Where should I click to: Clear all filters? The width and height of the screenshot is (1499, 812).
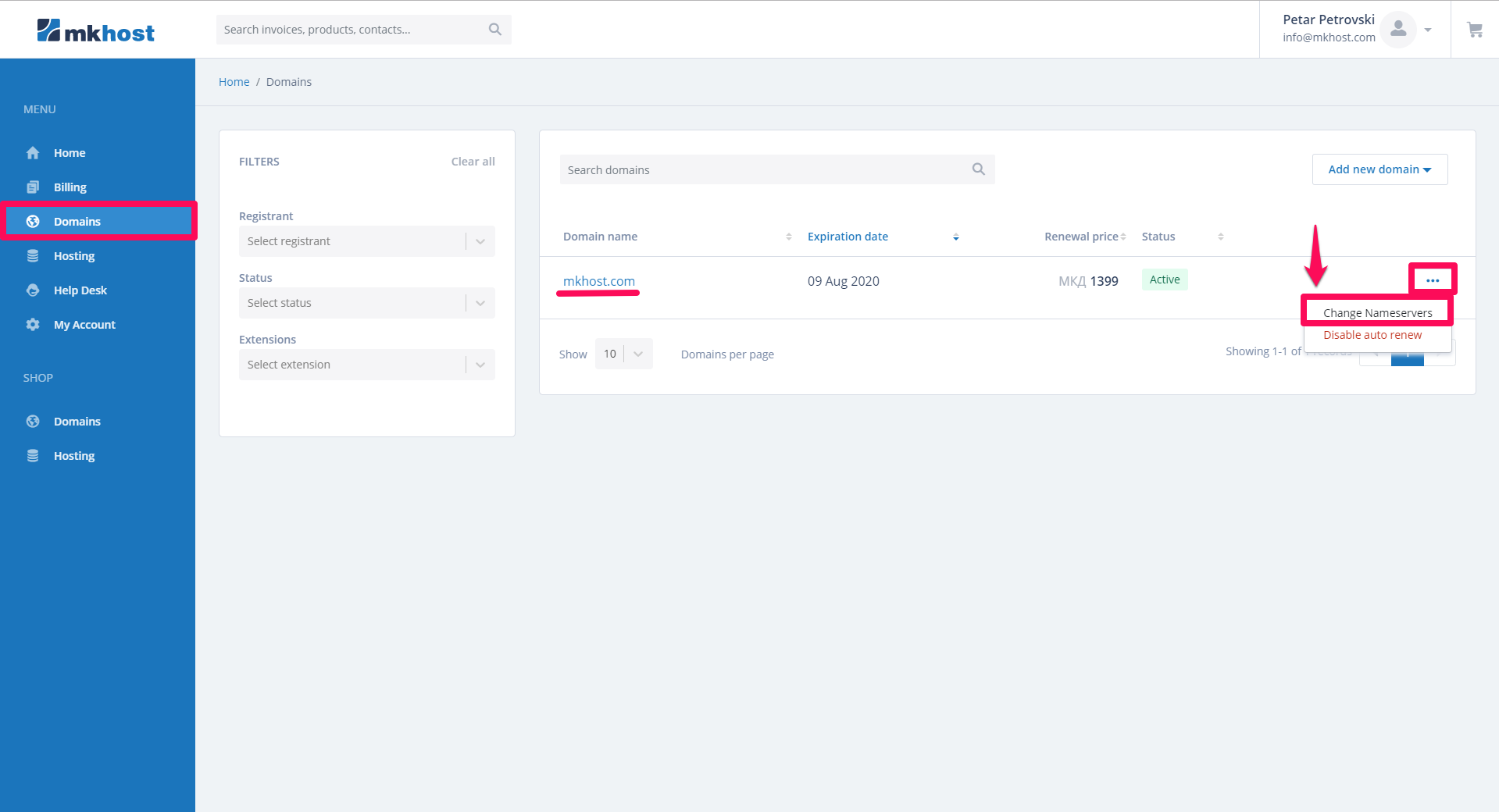pos(473,162)
